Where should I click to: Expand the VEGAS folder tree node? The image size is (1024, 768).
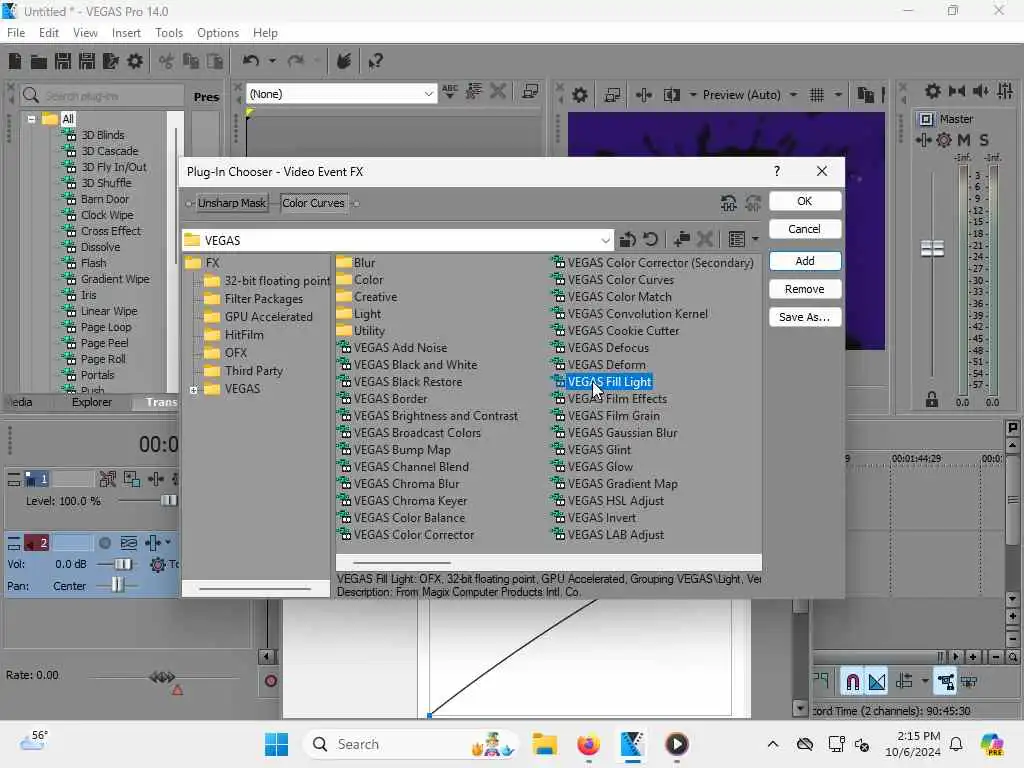coord(194,390)
